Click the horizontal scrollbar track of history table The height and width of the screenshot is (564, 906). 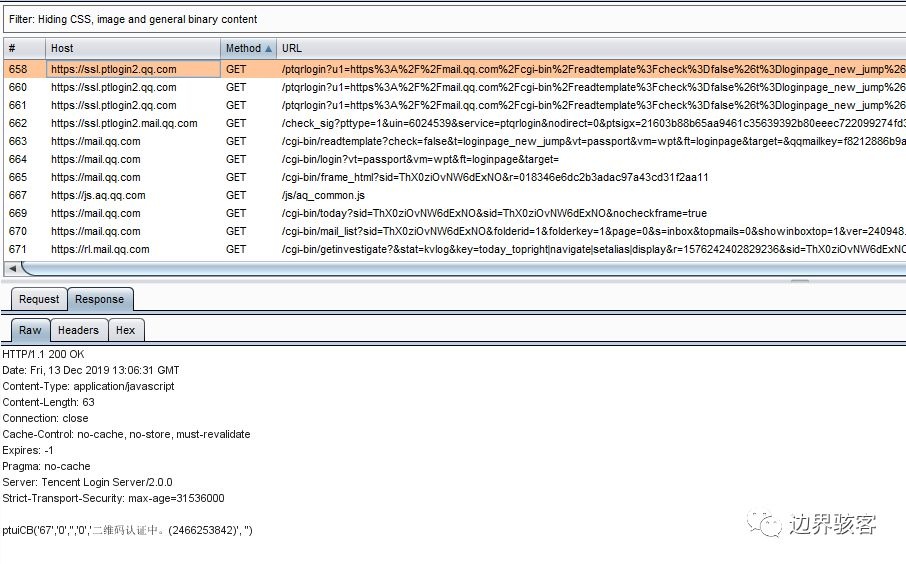(x=462, y=269)
